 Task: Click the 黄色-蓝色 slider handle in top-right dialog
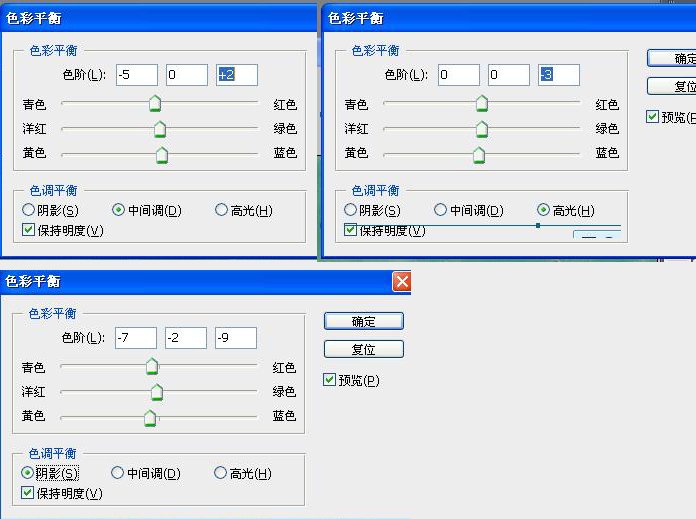click(479, 155)
